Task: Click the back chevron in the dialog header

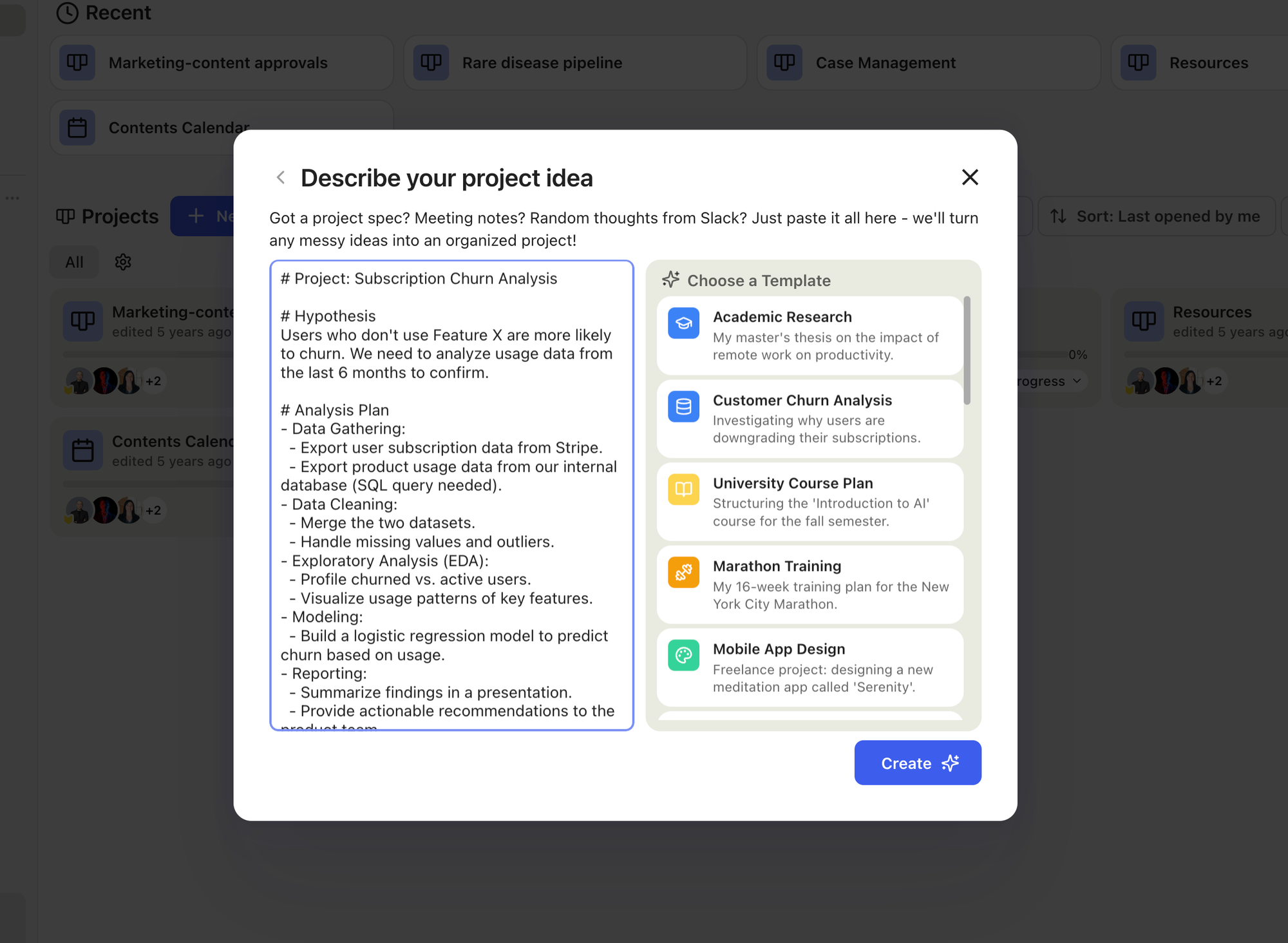Action: pyautogui.click(x=281, y=178)
